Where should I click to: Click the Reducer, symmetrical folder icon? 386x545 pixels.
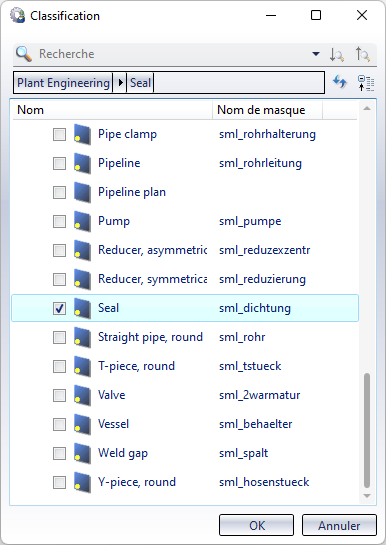click(82, 279)
